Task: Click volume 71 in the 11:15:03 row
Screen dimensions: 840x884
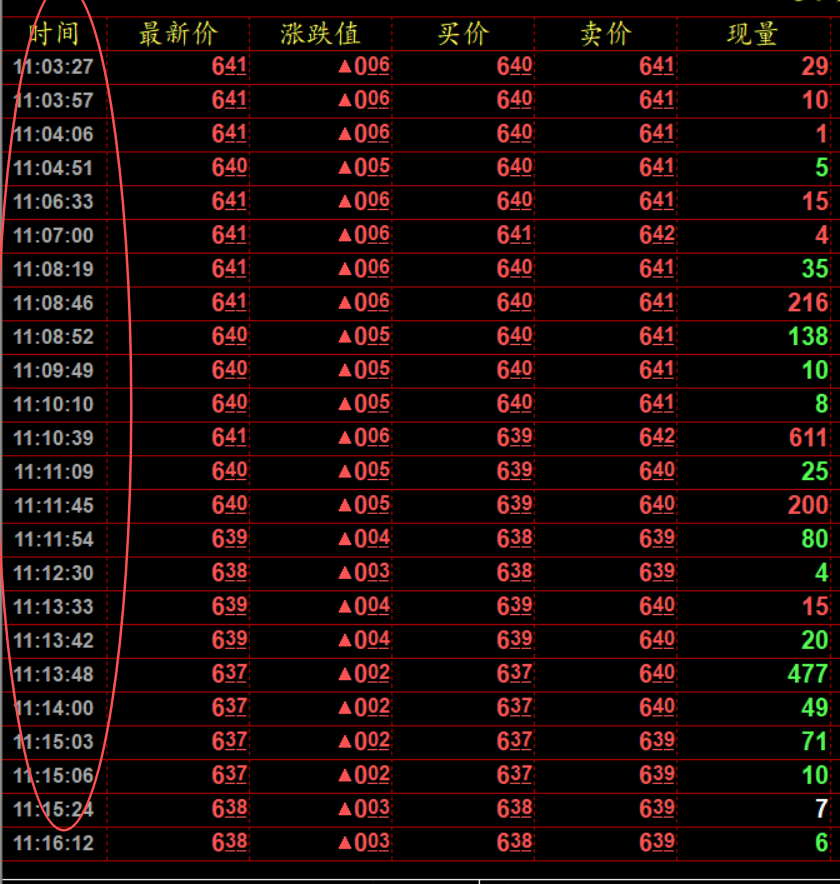Action: 815,742
